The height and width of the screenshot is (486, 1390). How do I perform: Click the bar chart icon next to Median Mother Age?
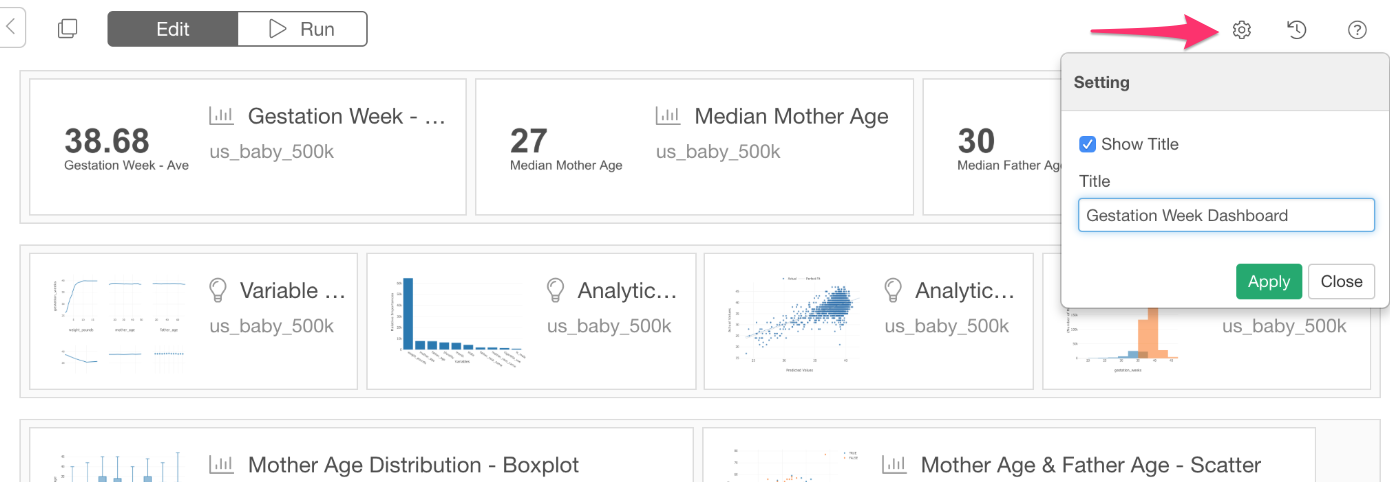click(667, 116)
